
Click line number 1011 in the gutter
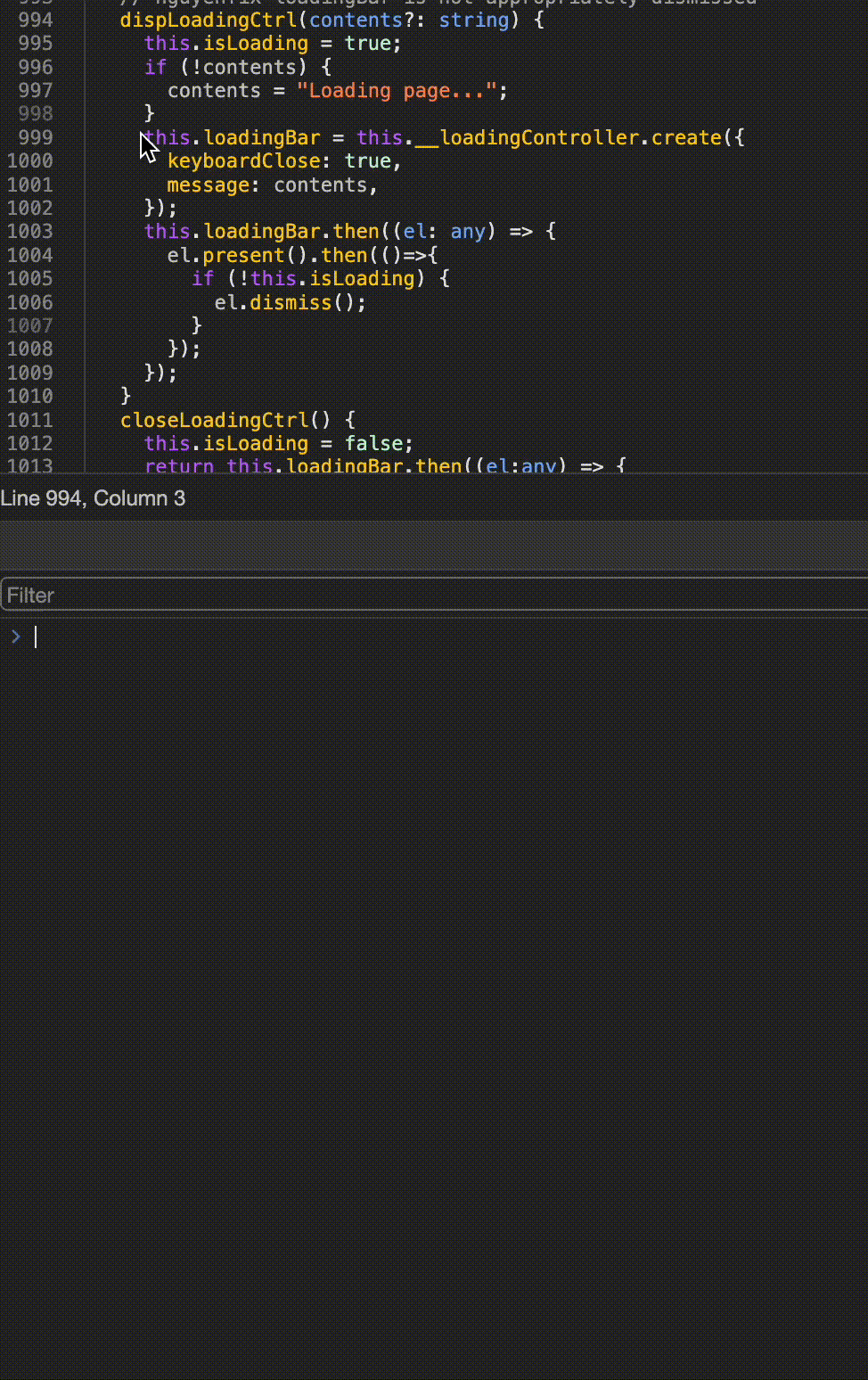[34, 420]
